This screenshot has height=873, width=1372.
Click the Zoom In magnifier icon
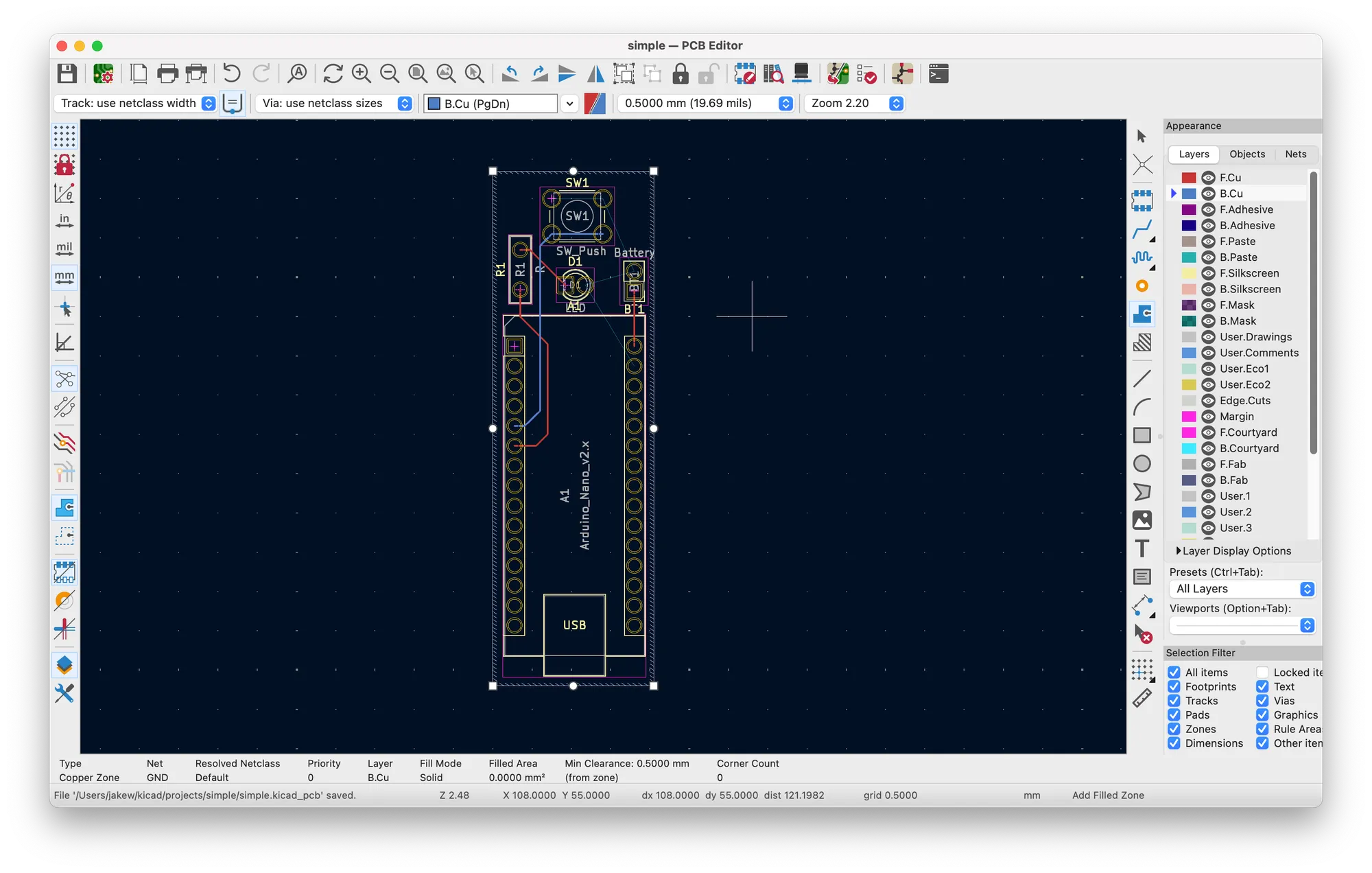(x=361, y=73)
